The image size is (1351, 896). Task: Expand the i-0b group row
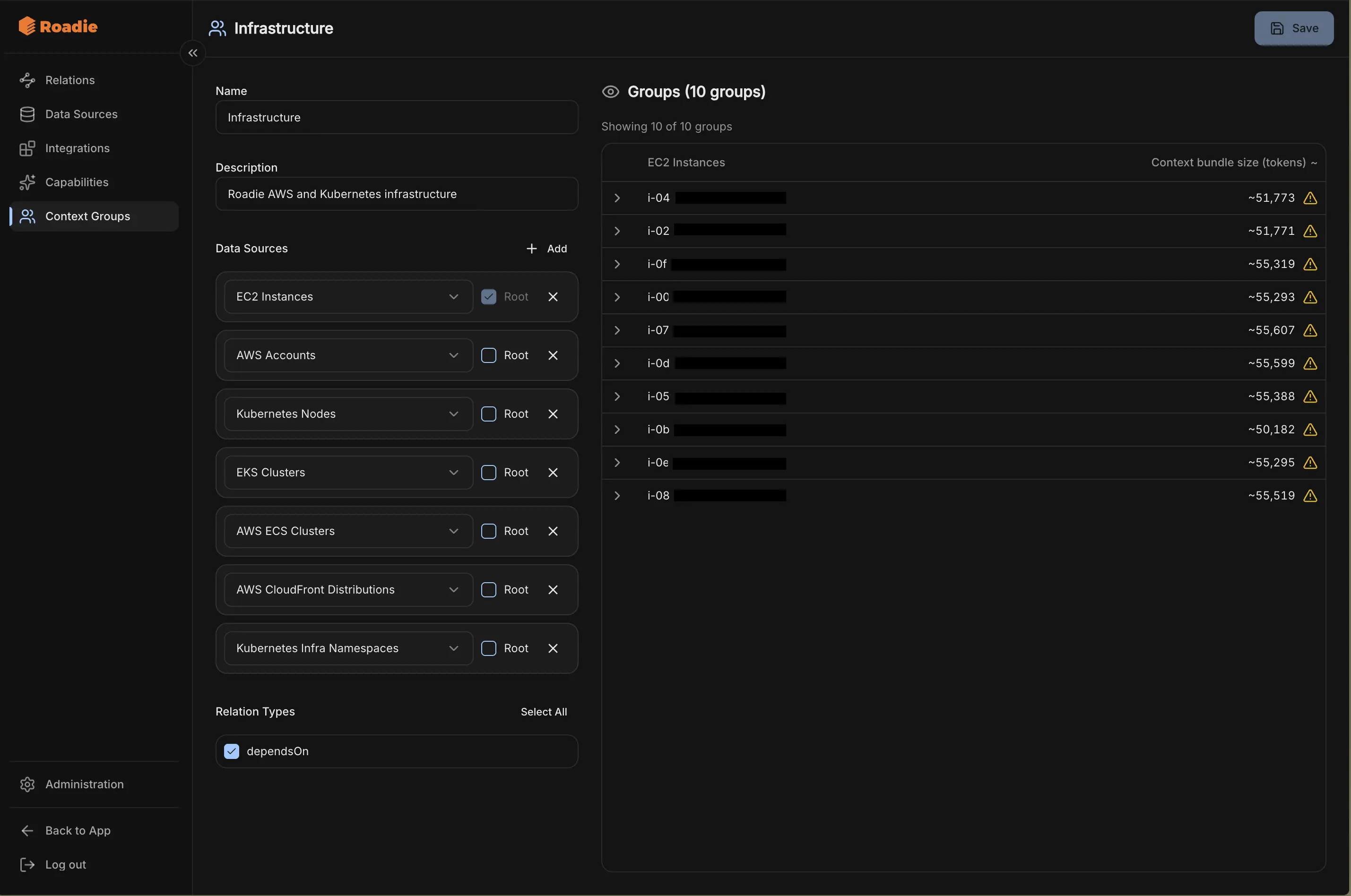click(x=617, y=430)
